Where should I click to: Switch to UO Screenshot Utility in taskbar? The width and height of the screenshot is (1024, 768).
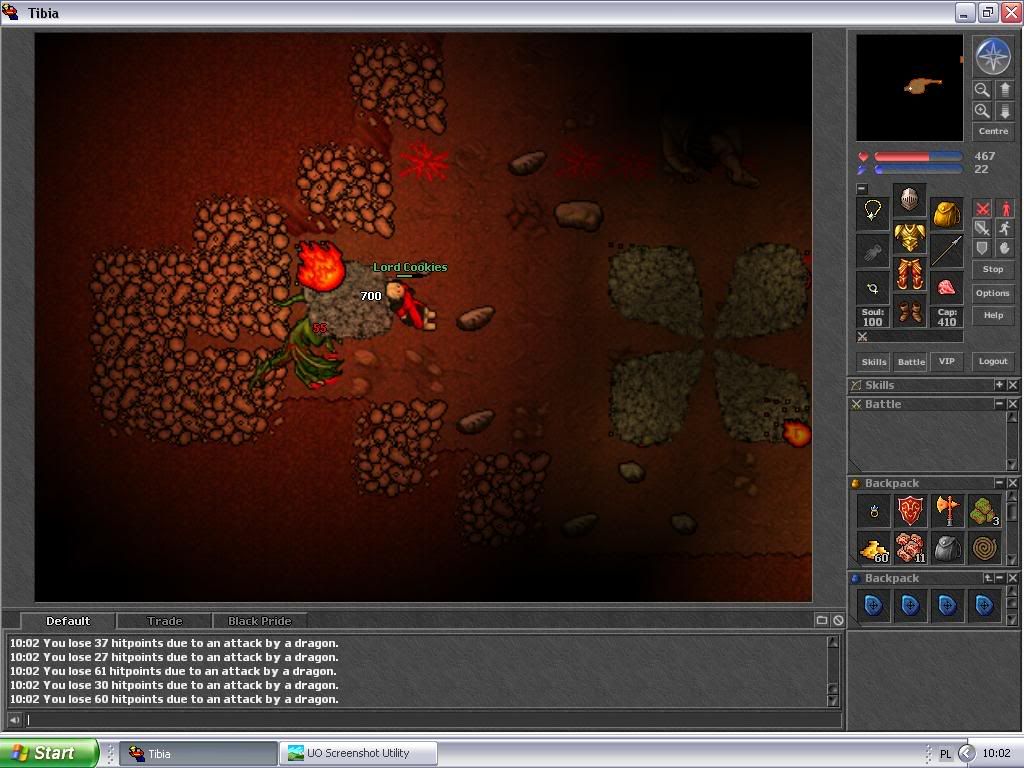[x=358, y=753]
